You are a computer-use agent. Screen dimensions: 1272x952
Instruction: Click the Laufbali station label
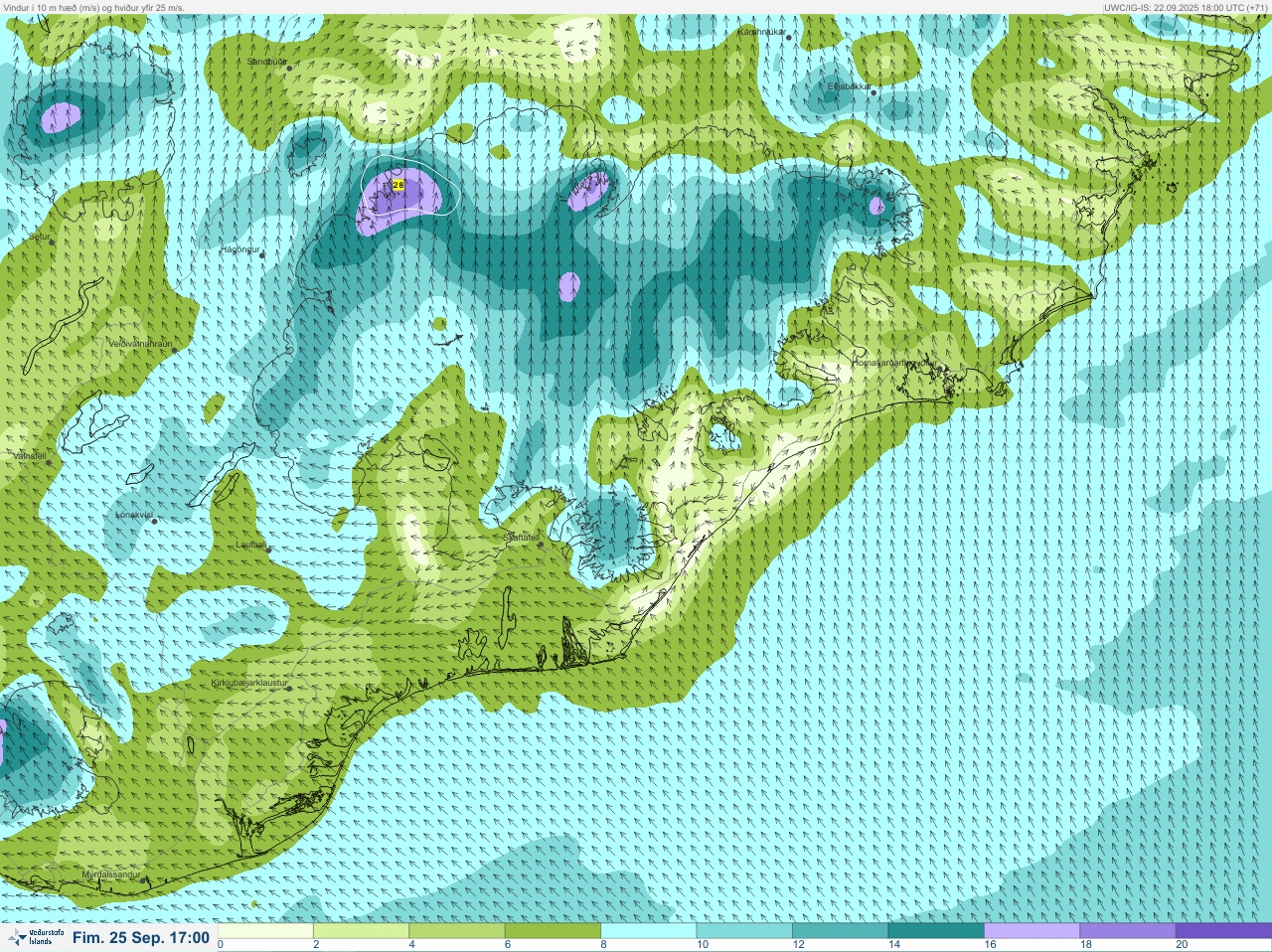[252, 545]
